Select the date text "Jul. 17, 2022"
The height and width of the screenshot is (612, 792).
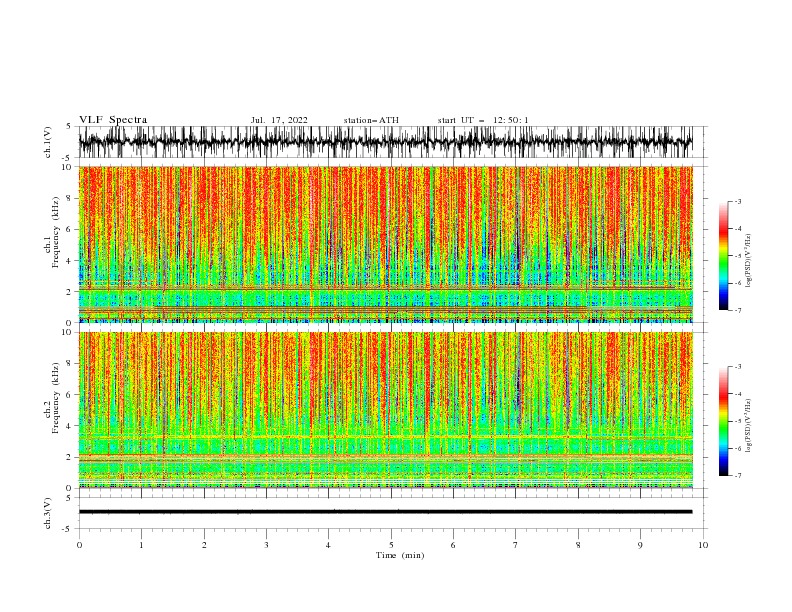279,120
